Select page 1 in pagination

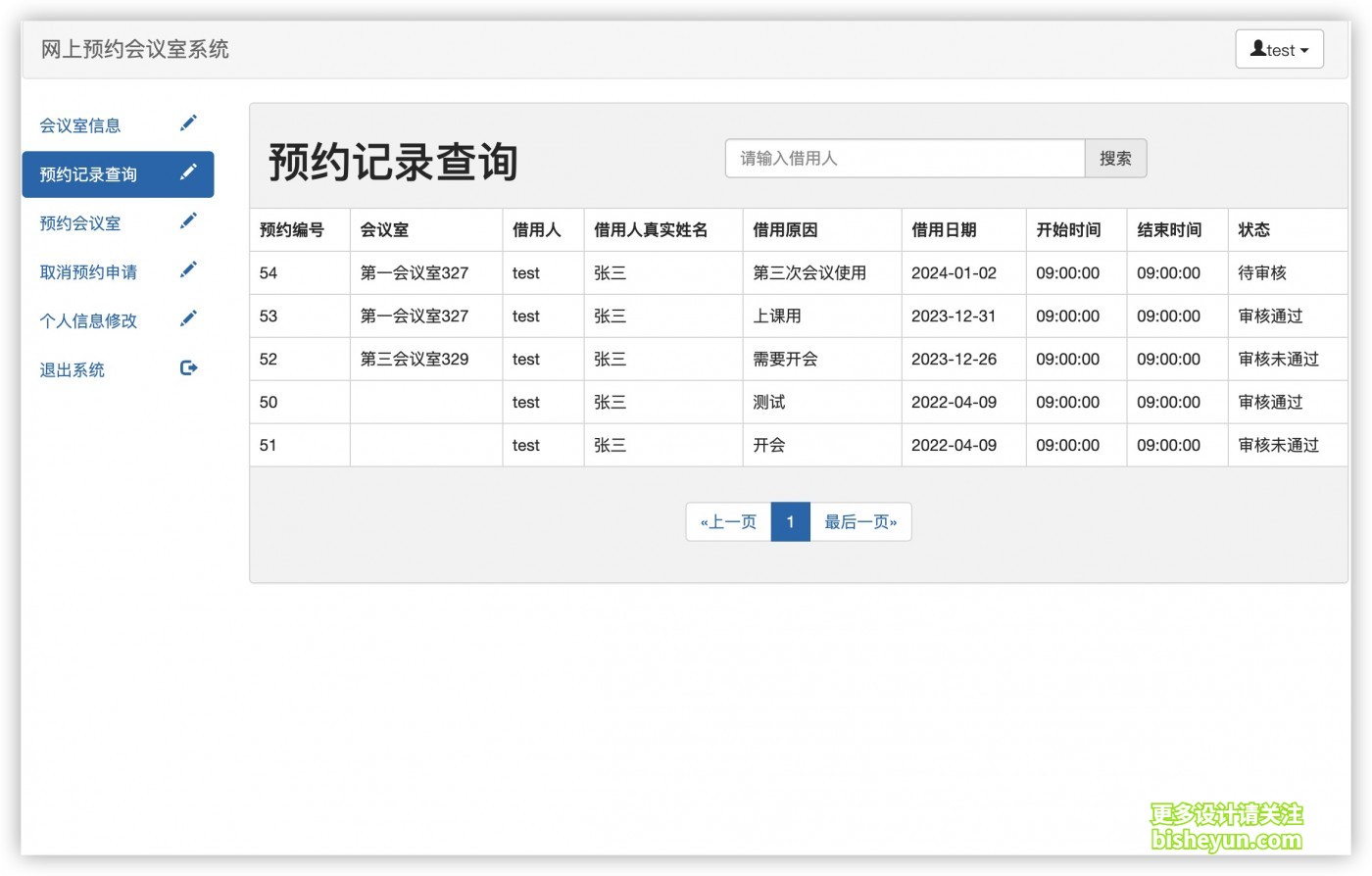tap(790, 522)
